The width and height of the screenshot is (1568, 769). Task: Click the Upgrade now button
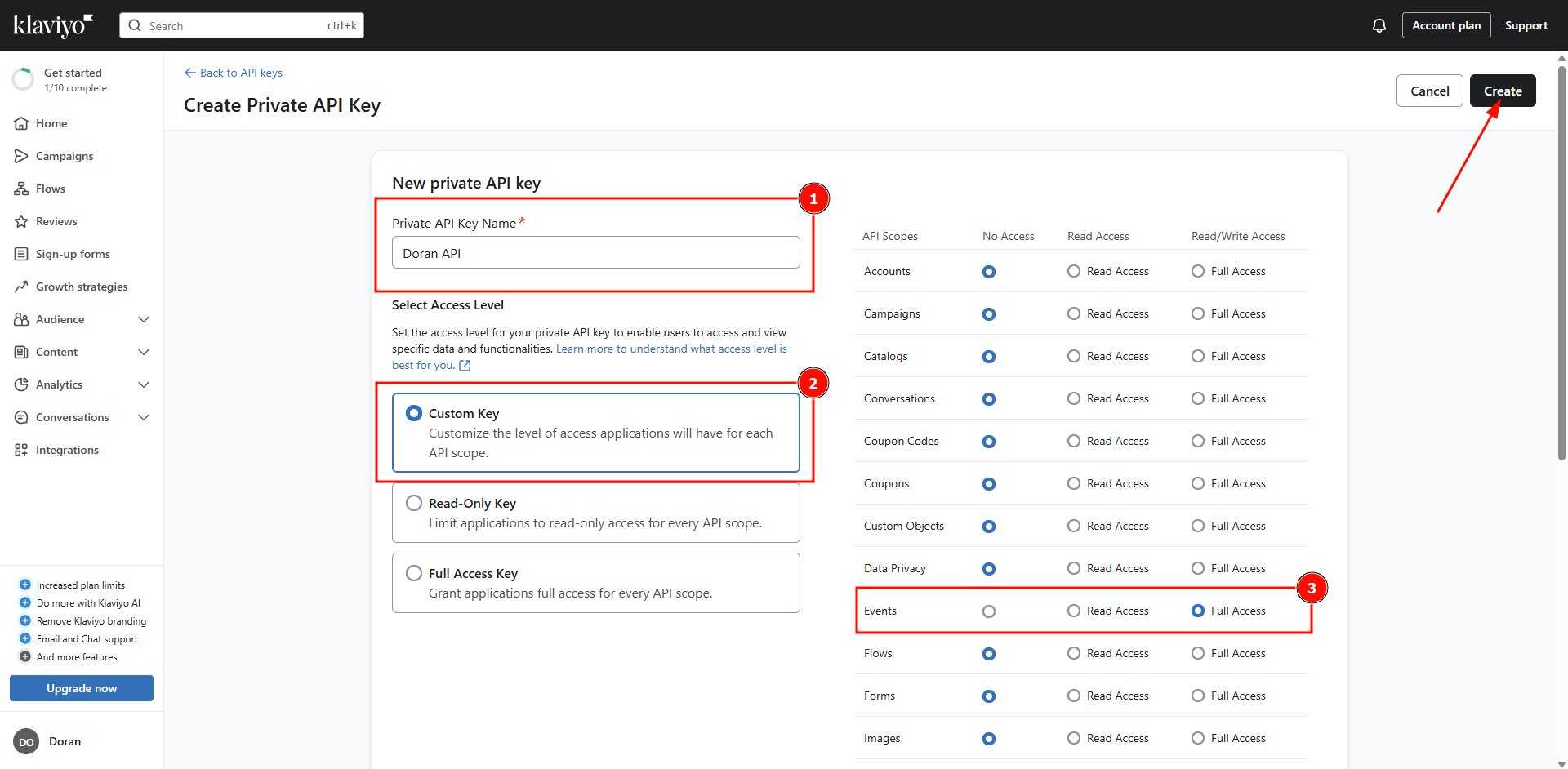pyautogui.click(x=82, y=688)
